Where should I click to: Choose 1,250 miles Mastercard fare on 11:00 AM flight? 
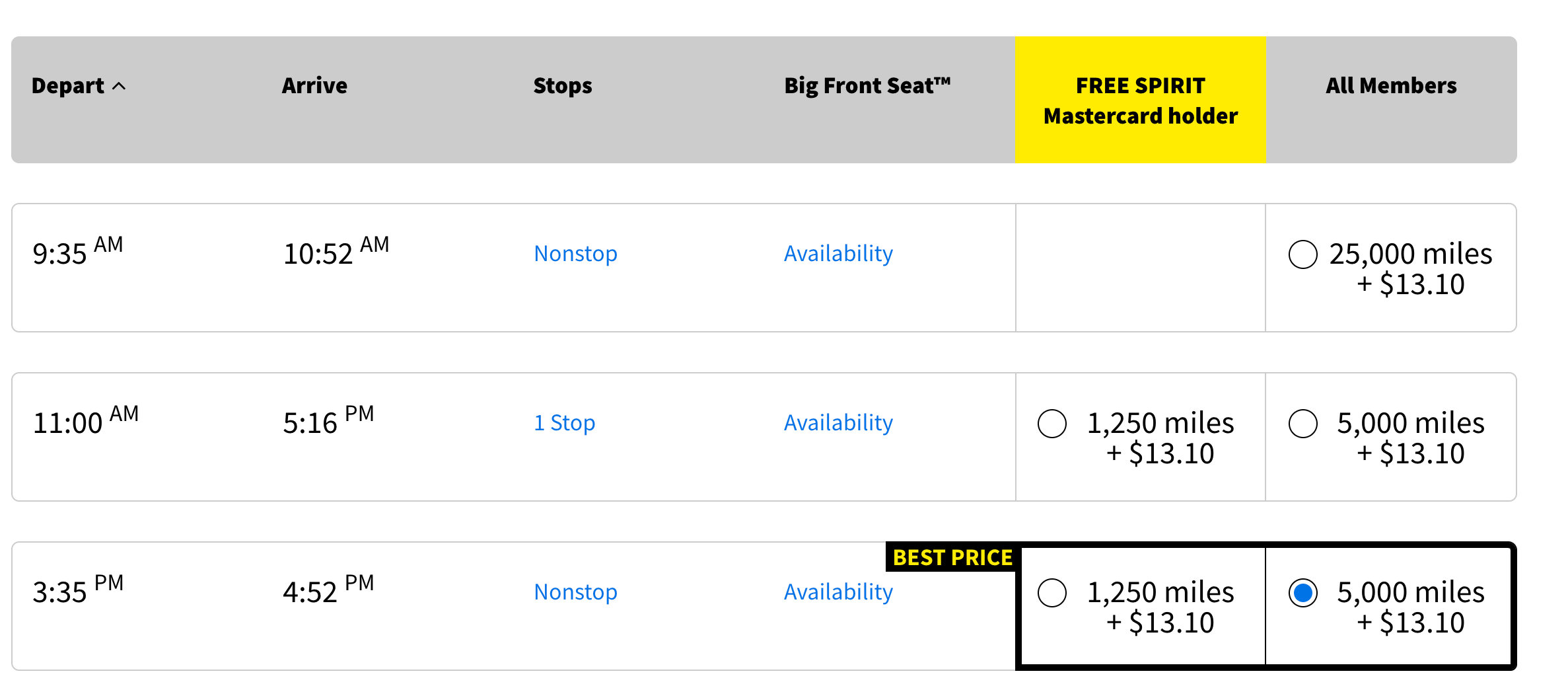(1051, 424)
